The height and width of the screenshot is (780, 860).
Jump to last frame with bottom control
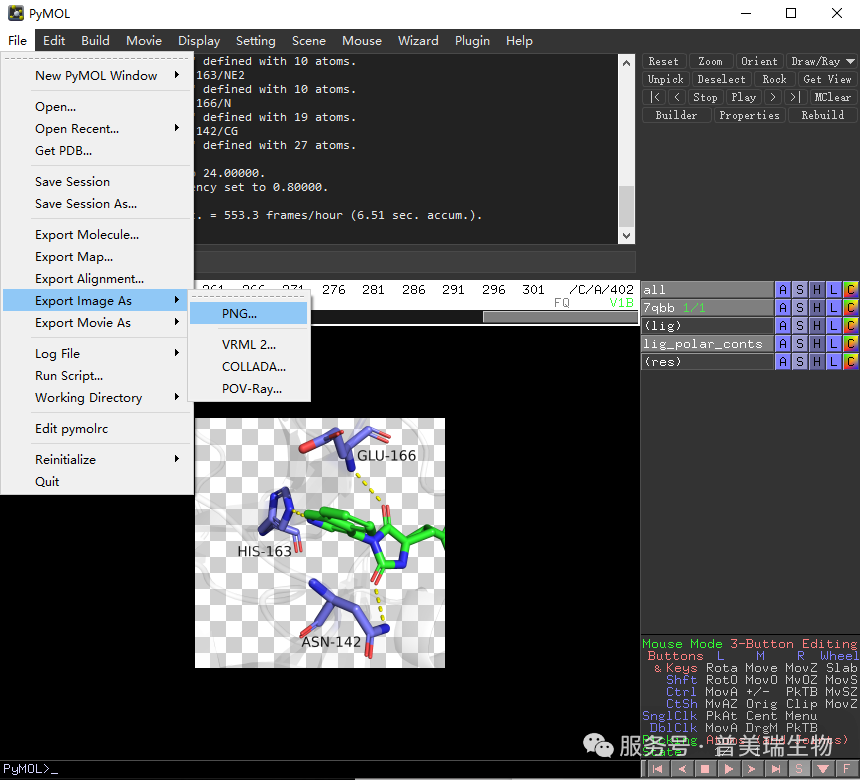tap(776, 769)
